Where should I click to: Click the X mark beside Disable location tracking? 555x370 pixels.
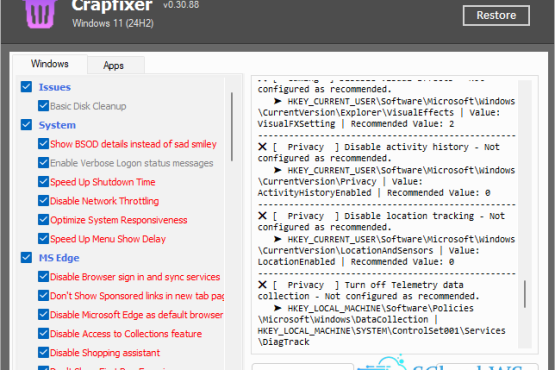click(262, 216)
